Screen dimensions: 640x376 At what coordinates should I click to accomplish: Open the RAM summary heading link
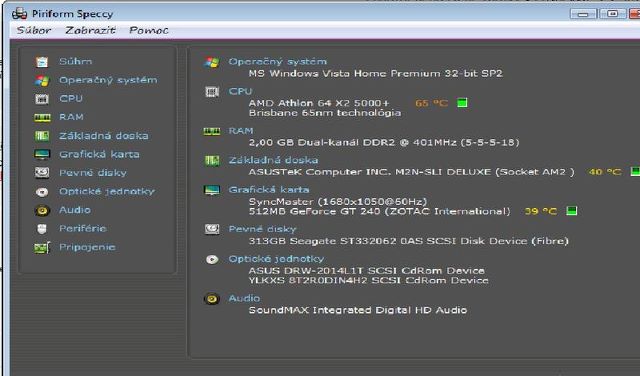tap(241, 131)
